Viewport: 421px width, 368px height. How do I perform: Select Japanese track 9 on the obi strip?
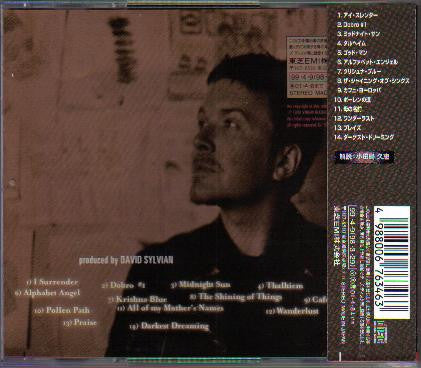pyautogui.click(x=359, y=90)
